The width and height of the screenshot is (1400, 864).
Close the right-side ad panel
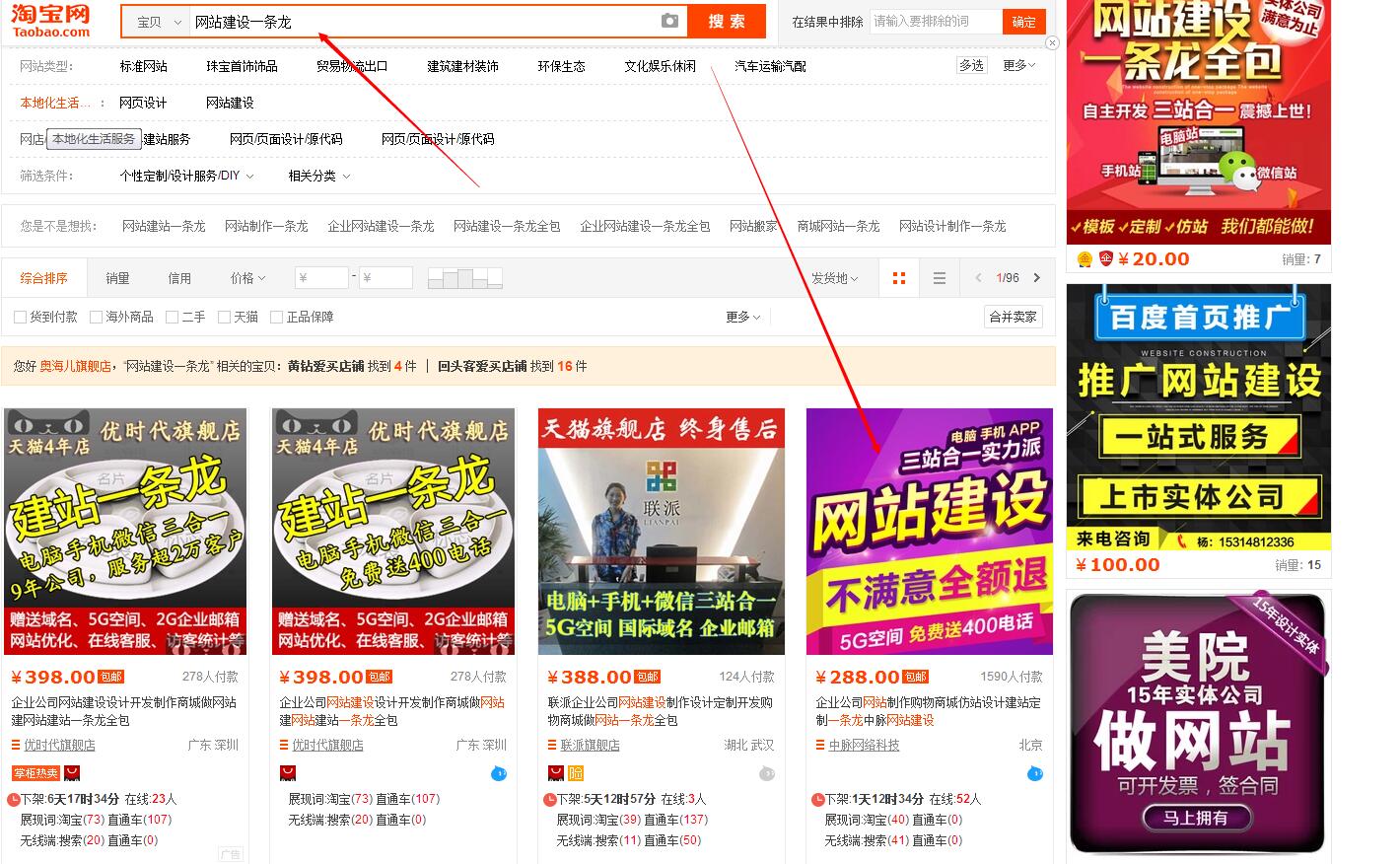point(1052,42)
